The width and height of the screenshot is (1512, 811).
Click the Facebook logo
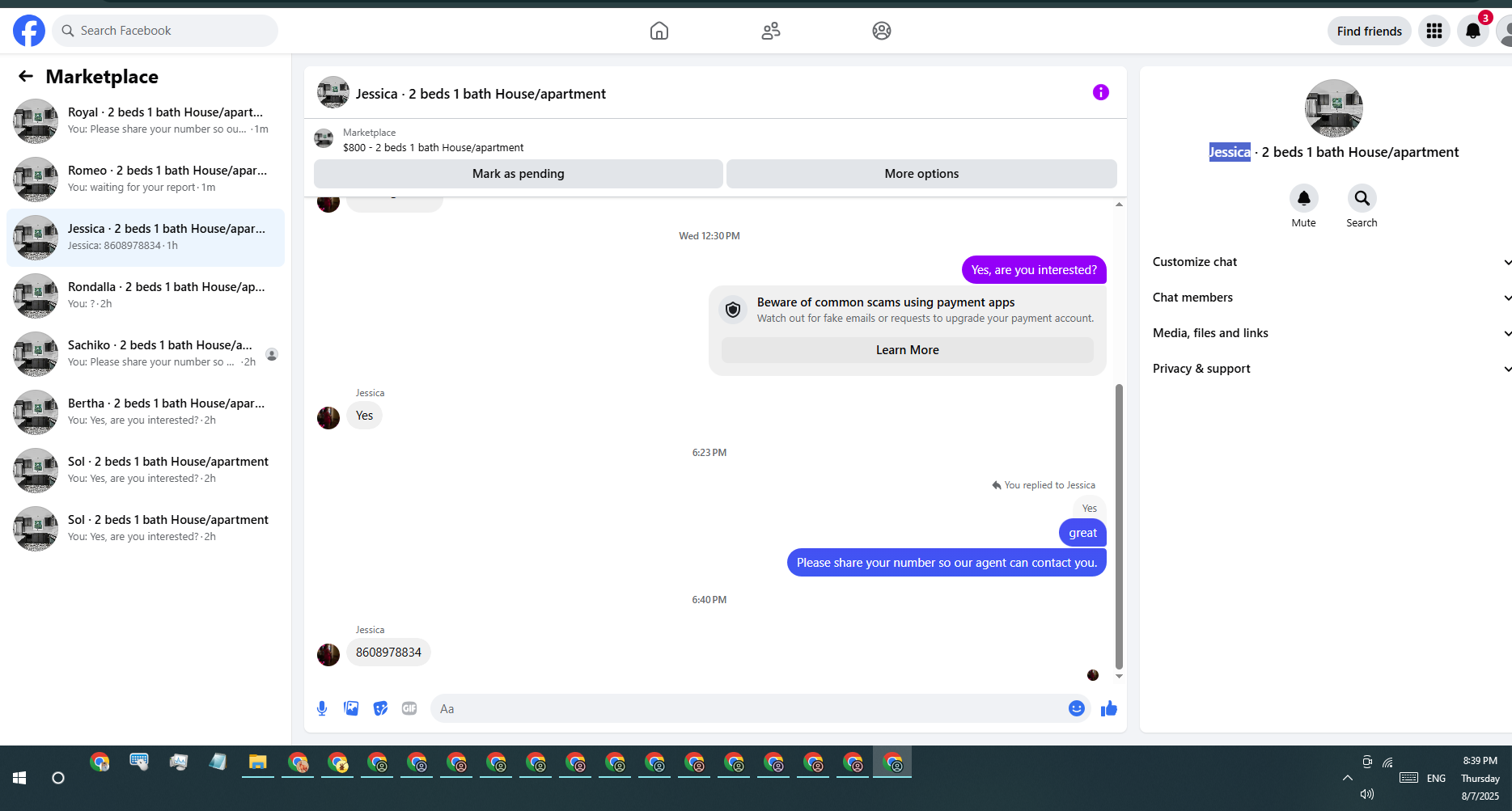[x=29, y=31]
